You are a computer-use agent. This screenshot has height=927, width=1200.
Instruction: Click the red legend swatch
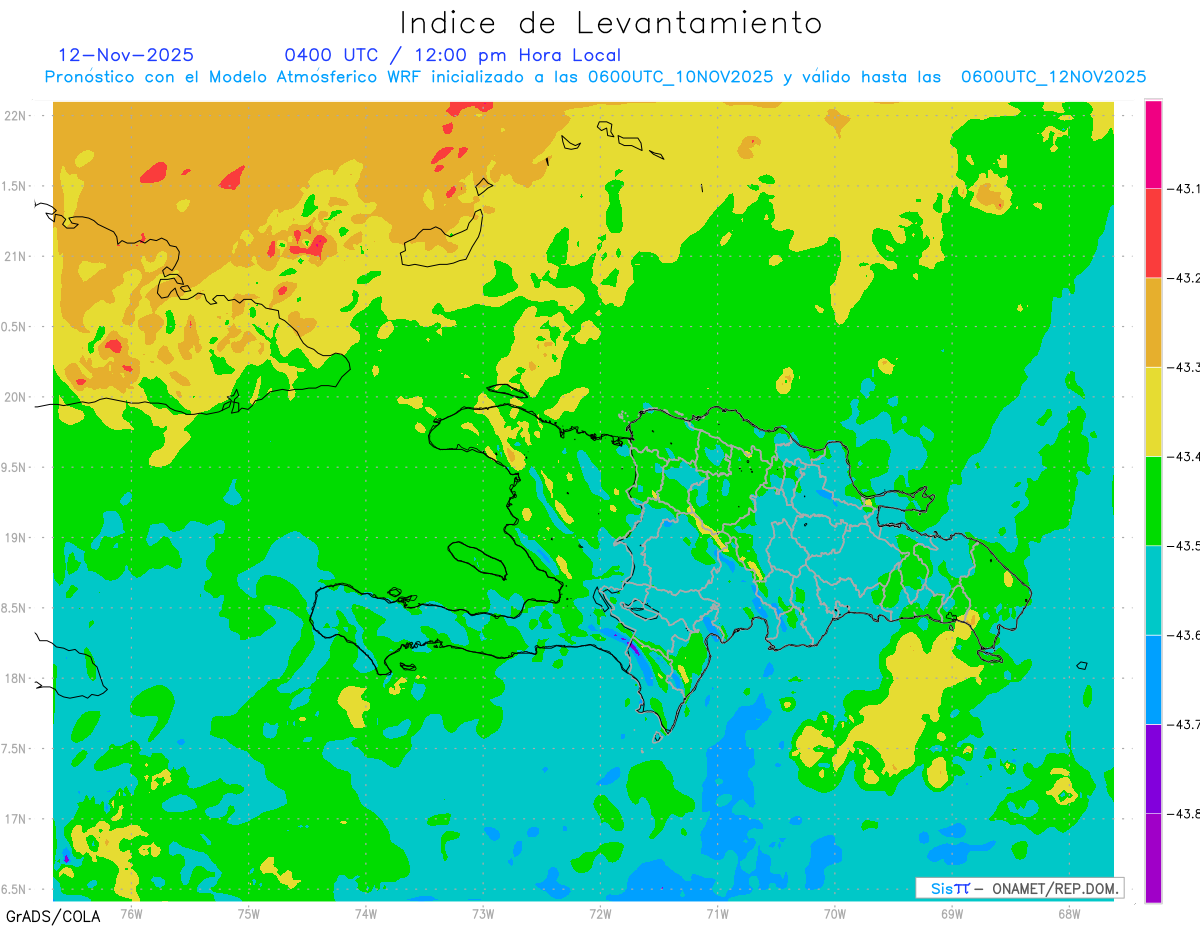(x=1153, y=232)
